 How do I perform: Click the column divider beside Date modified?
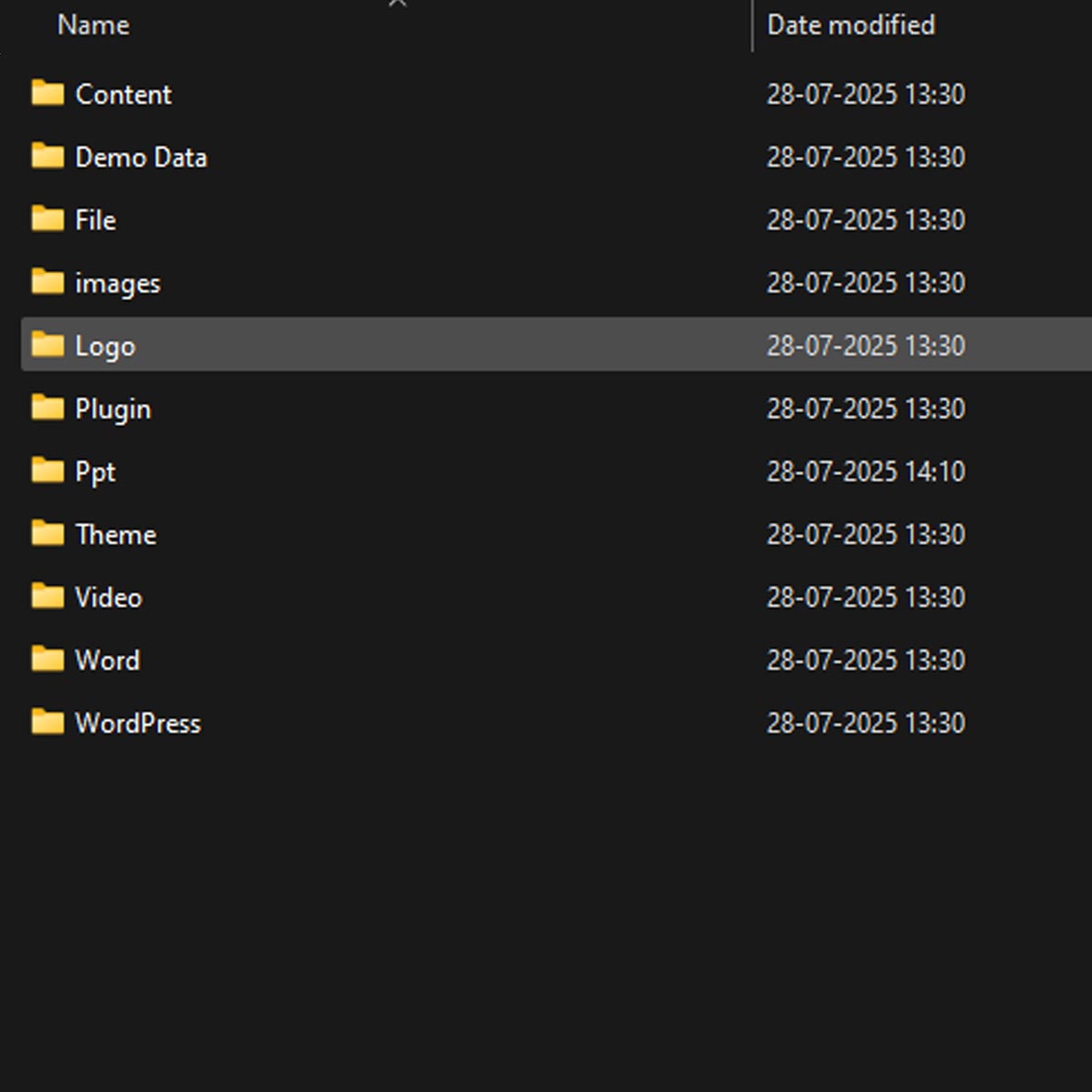(753, 25)
